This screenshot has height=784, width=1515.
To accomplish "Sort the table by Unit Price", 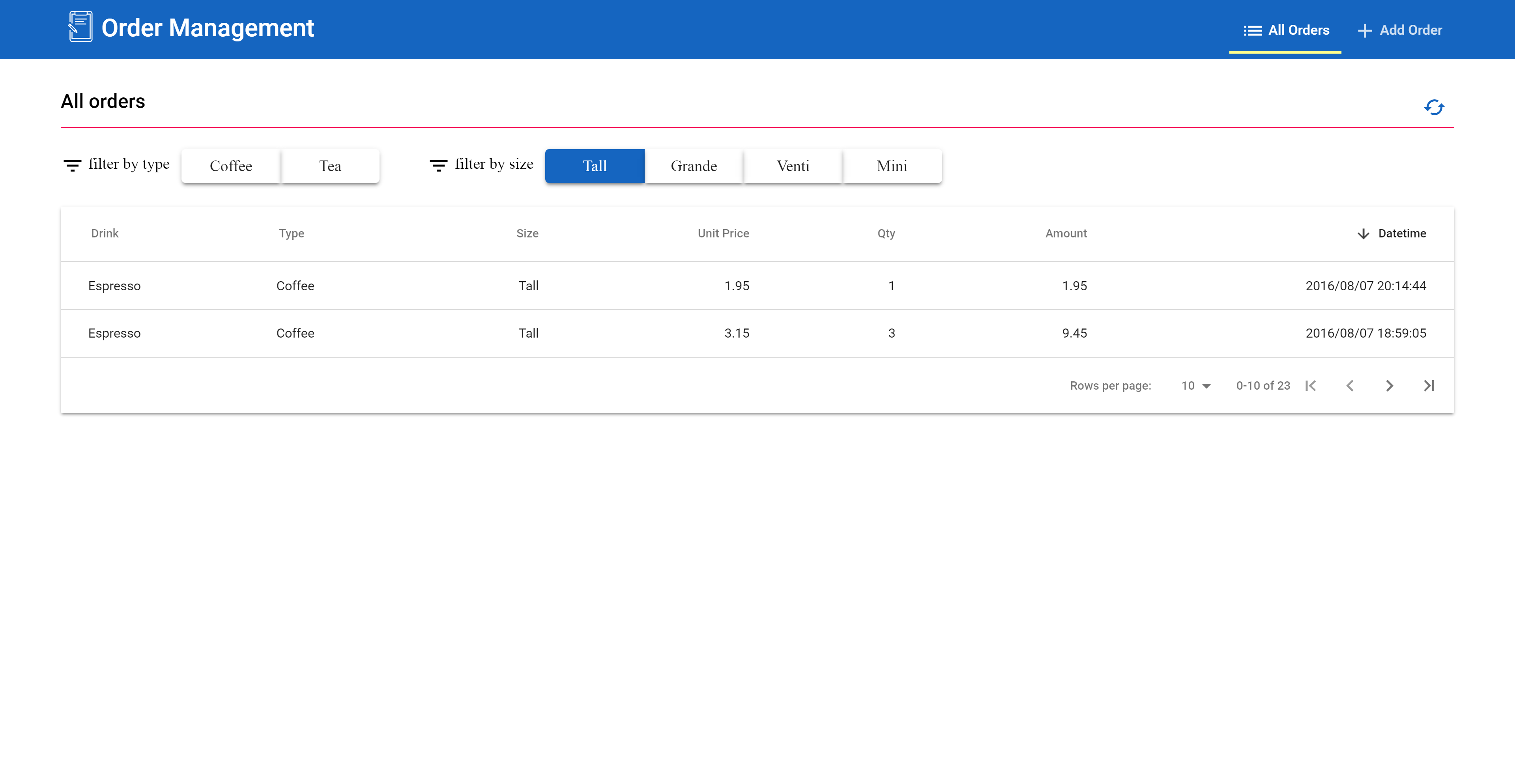I will point(723,233).
